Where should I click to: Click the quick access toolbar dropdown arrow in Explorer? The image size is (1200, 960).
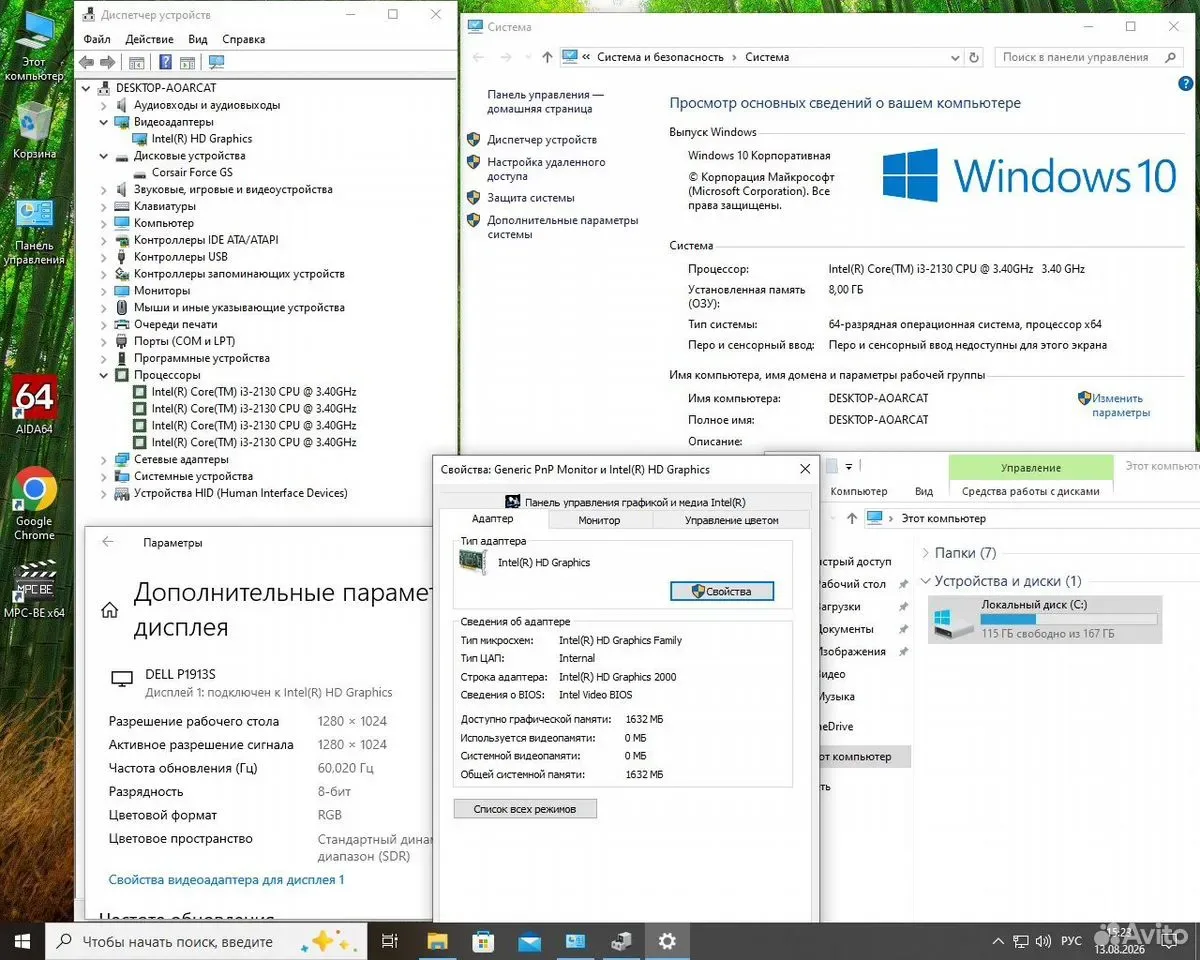[849, 466]
